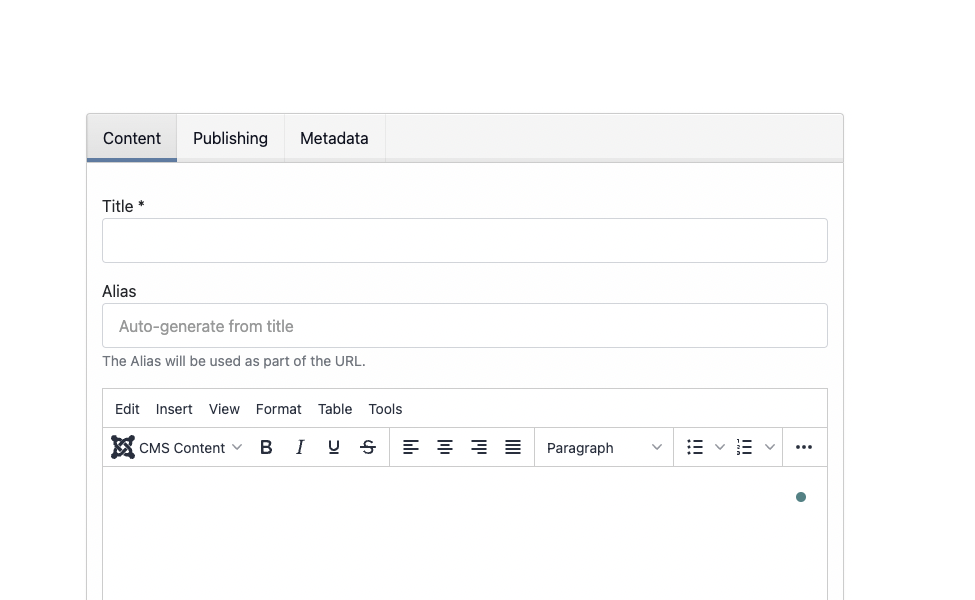Screen dimensions: 975x600
Task: Open the editor Table menu
Action: click(335, 409)
